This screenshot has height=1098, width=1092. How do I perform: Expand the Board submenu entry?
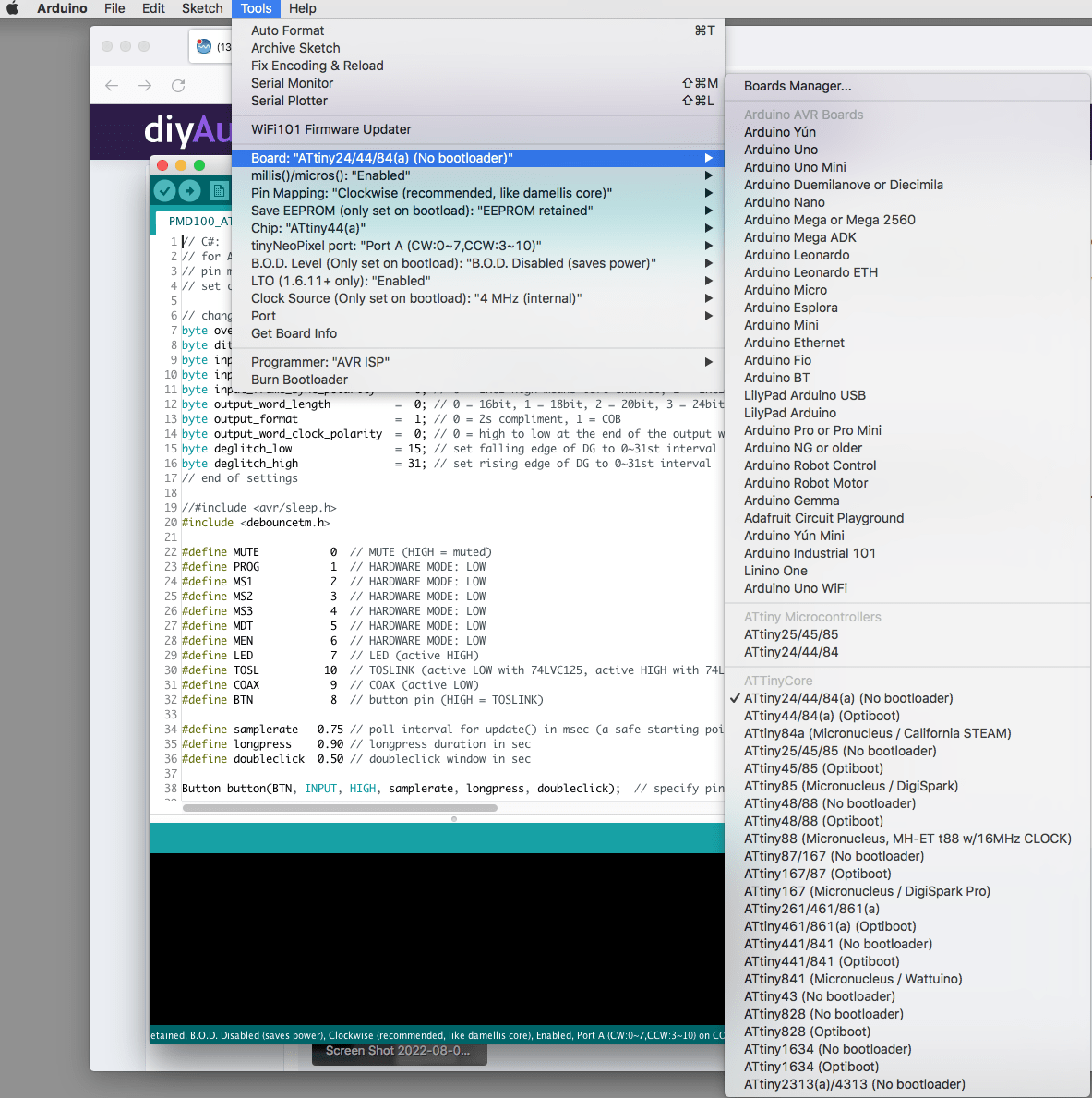[x=478, y=158]
